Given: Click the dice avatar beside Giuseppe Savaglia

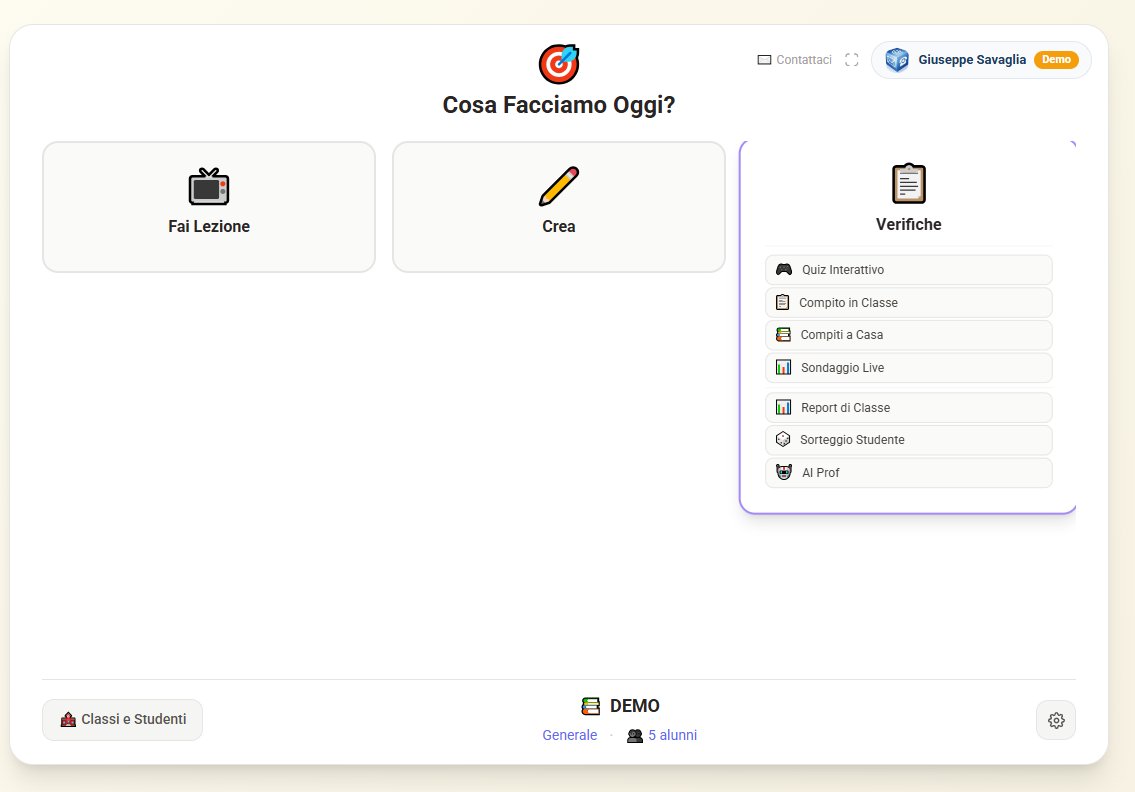Looking at the screenshot, I should click(x=897, y=59).
